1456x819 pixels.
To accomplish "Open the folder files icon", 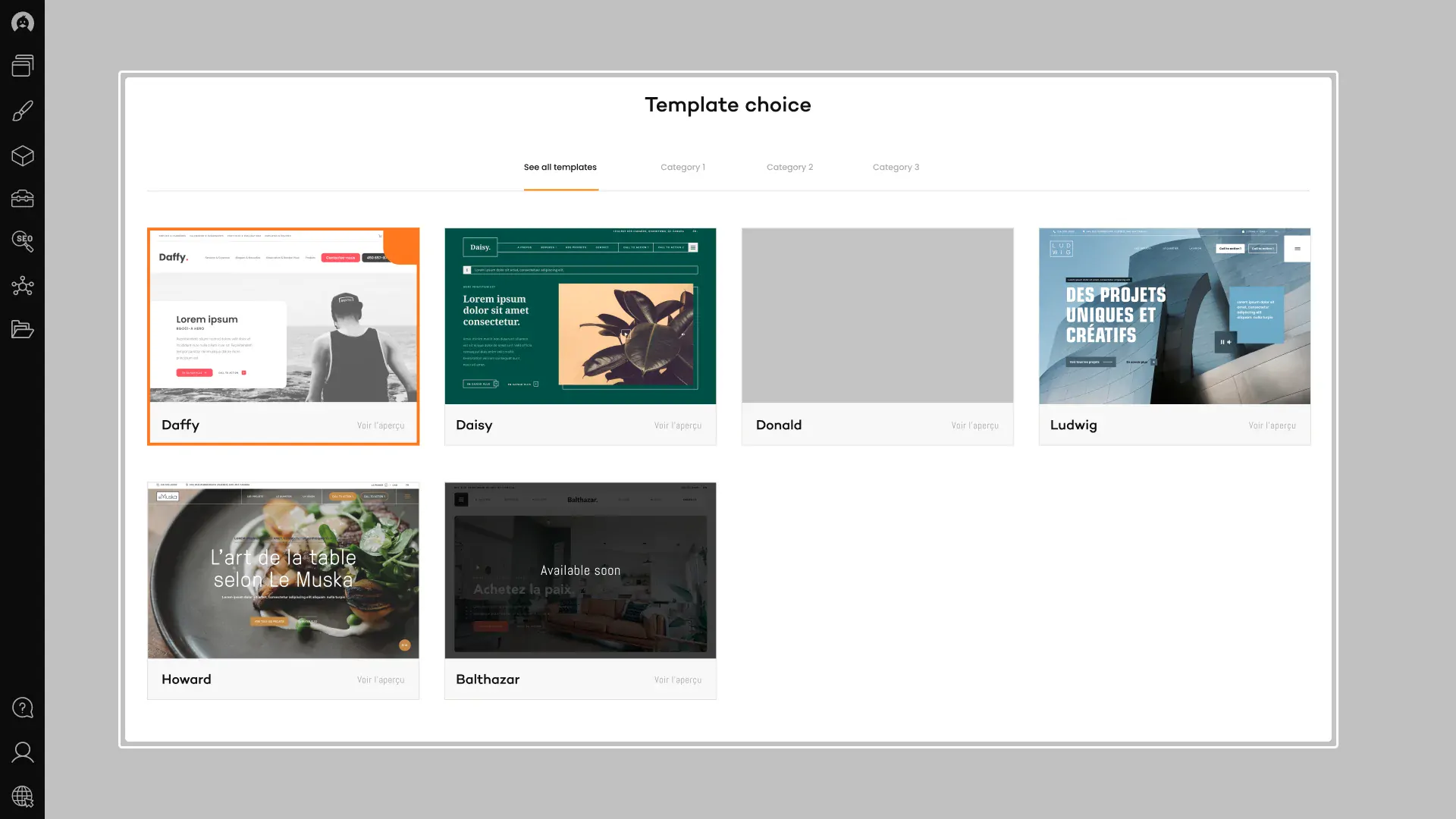I will coord(23,329).
